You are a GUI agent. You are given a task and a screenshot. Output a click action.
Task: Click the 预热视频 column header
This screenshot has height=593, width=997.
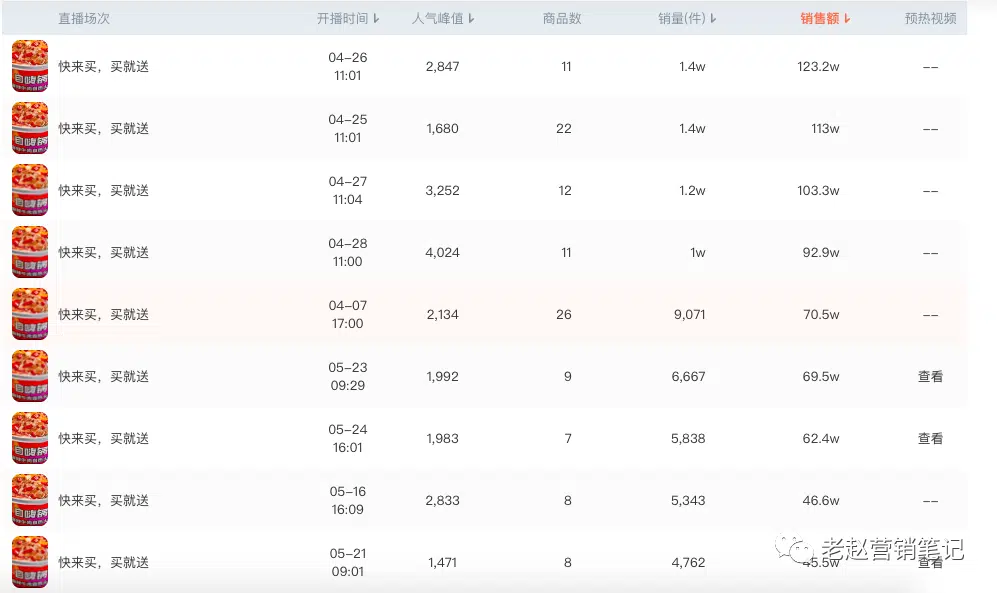point(931,19)
